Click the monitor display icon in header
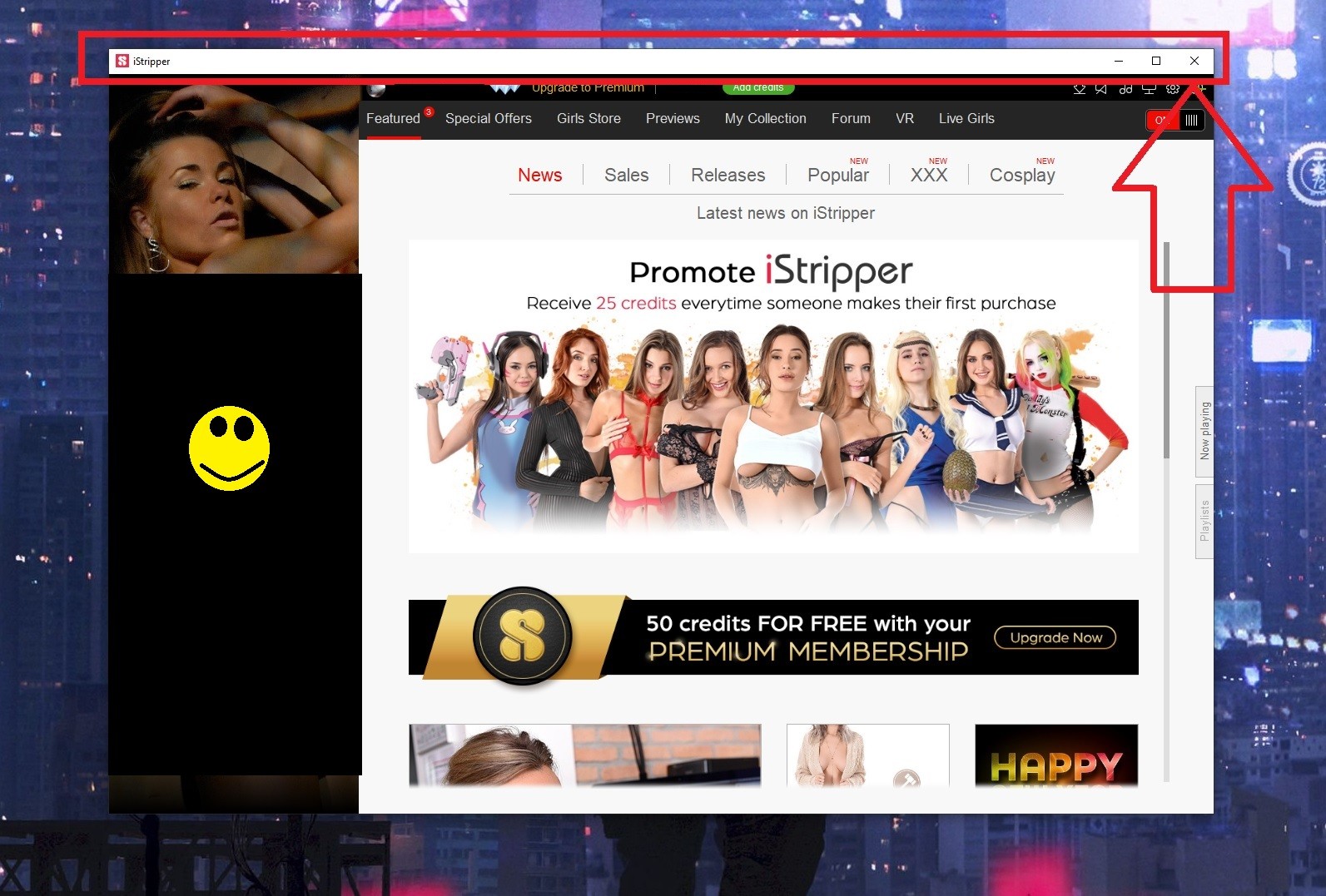Screen dimensions: 1326x896 1149,88
